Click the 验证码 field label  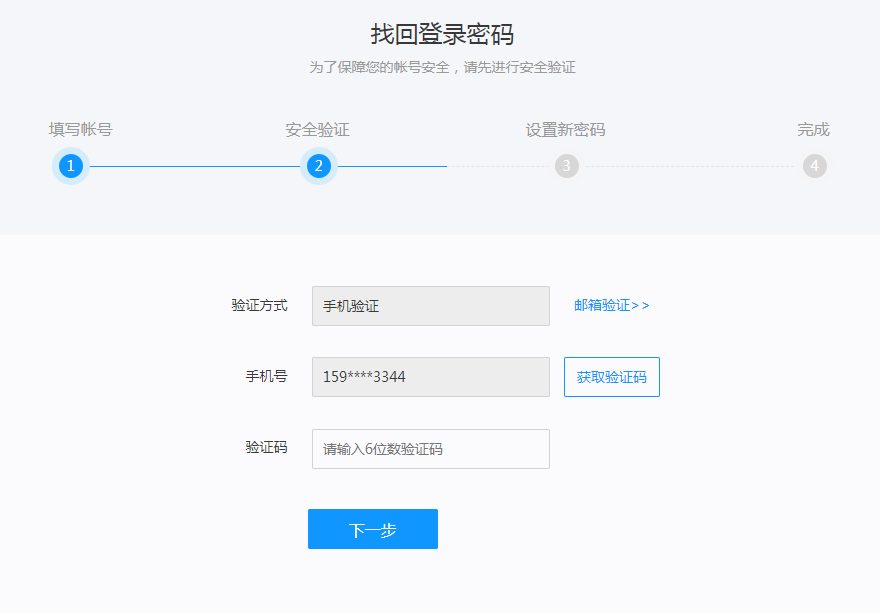264,448
